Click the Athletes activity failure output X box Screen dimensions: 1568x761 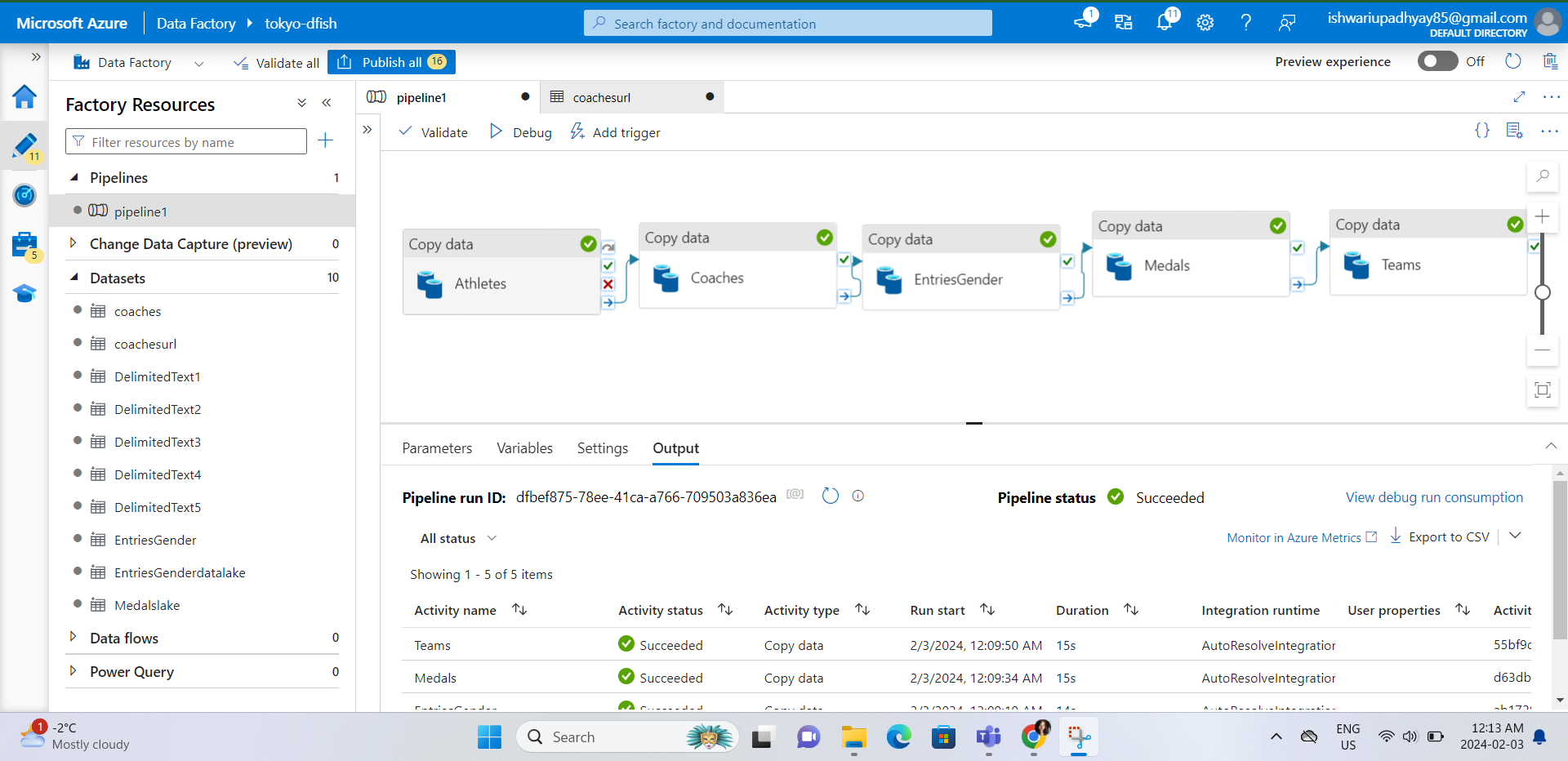608,284
